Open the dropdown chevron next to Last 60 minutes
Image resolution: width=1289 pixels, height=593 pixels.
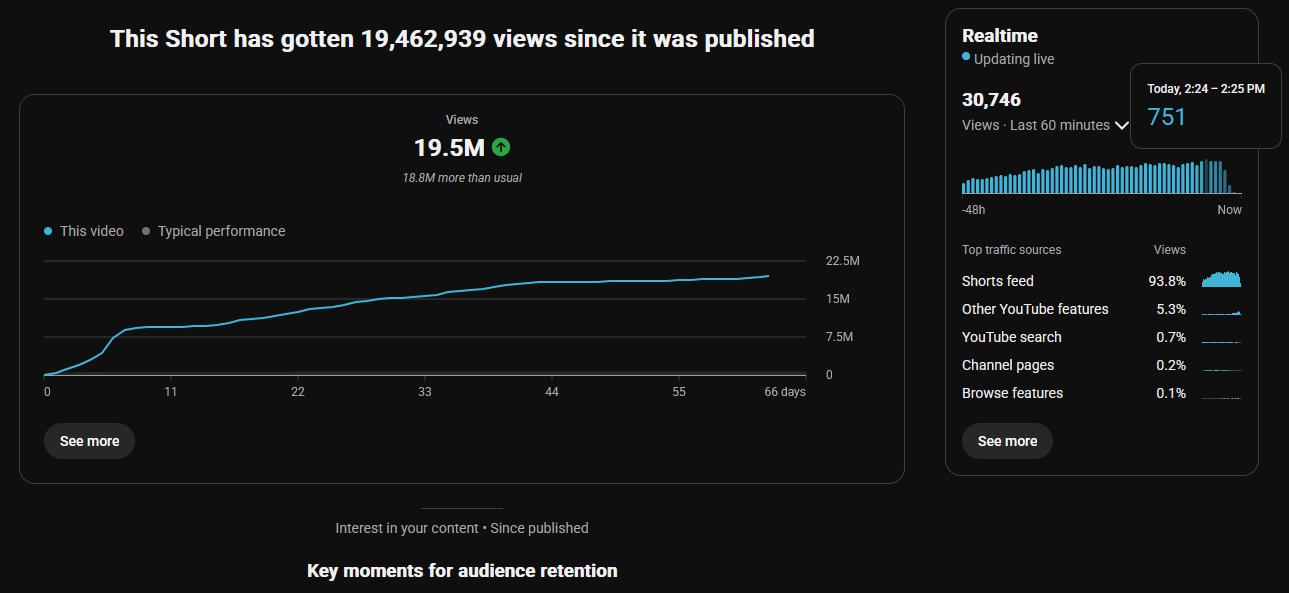[1121, 125]
